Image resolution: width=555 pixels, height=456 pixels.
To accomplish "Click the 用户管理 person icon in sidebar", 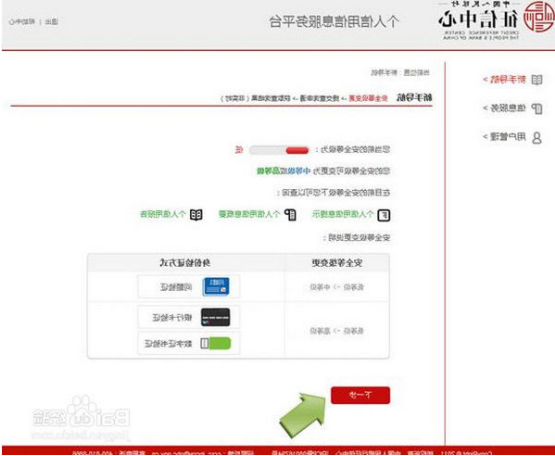I will tap(537, 137).
